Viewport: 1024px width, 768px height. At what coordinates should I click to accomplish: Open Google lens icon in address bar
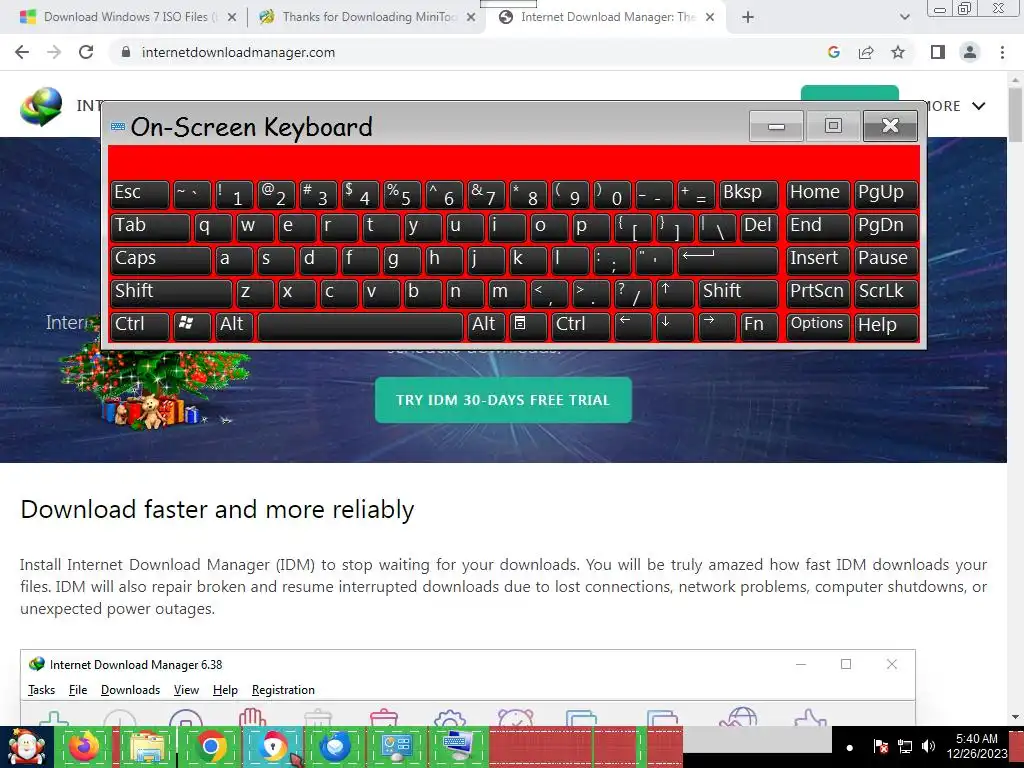pos(833,52)
